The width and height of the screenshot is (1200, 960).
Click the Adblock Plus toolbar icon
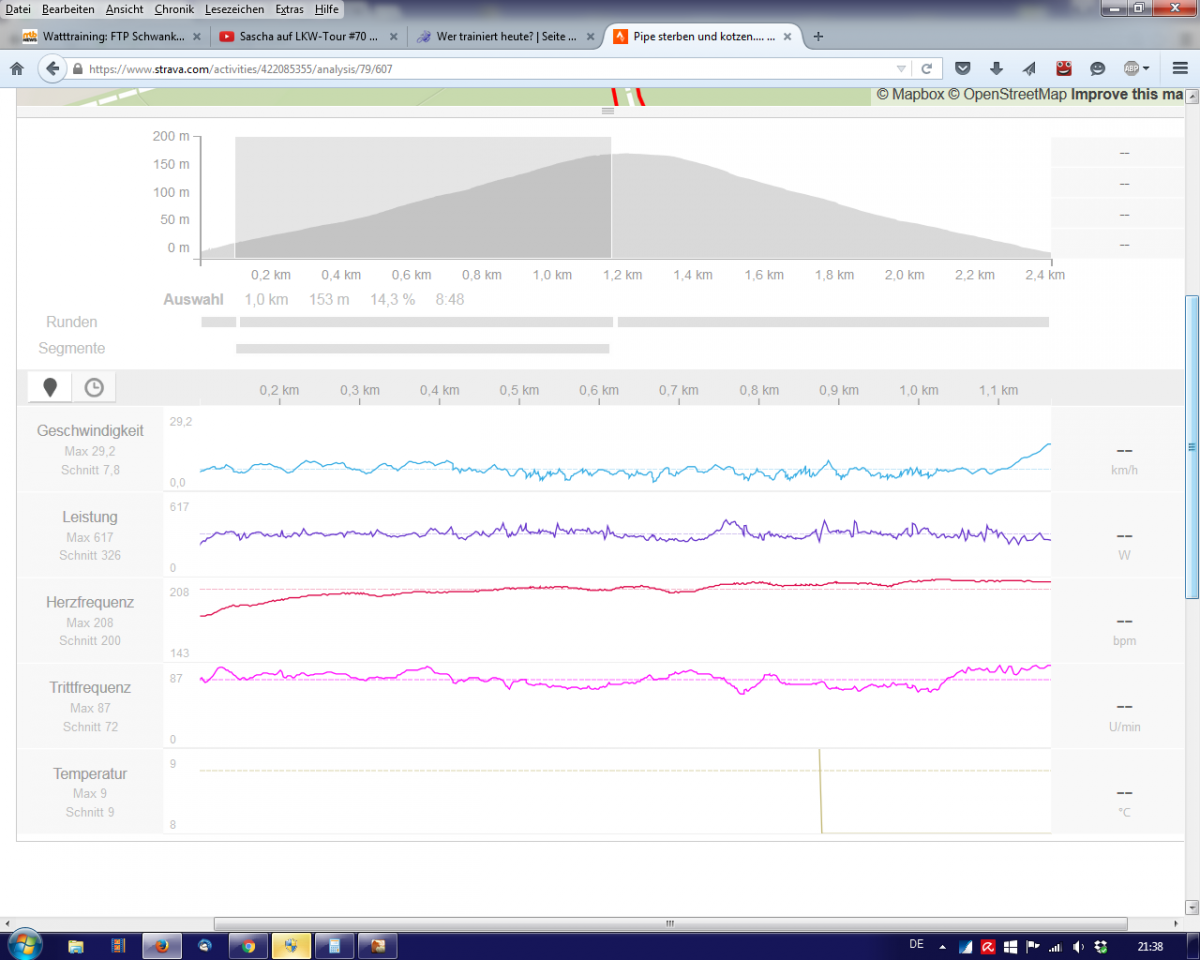[x=1132, y=69]
